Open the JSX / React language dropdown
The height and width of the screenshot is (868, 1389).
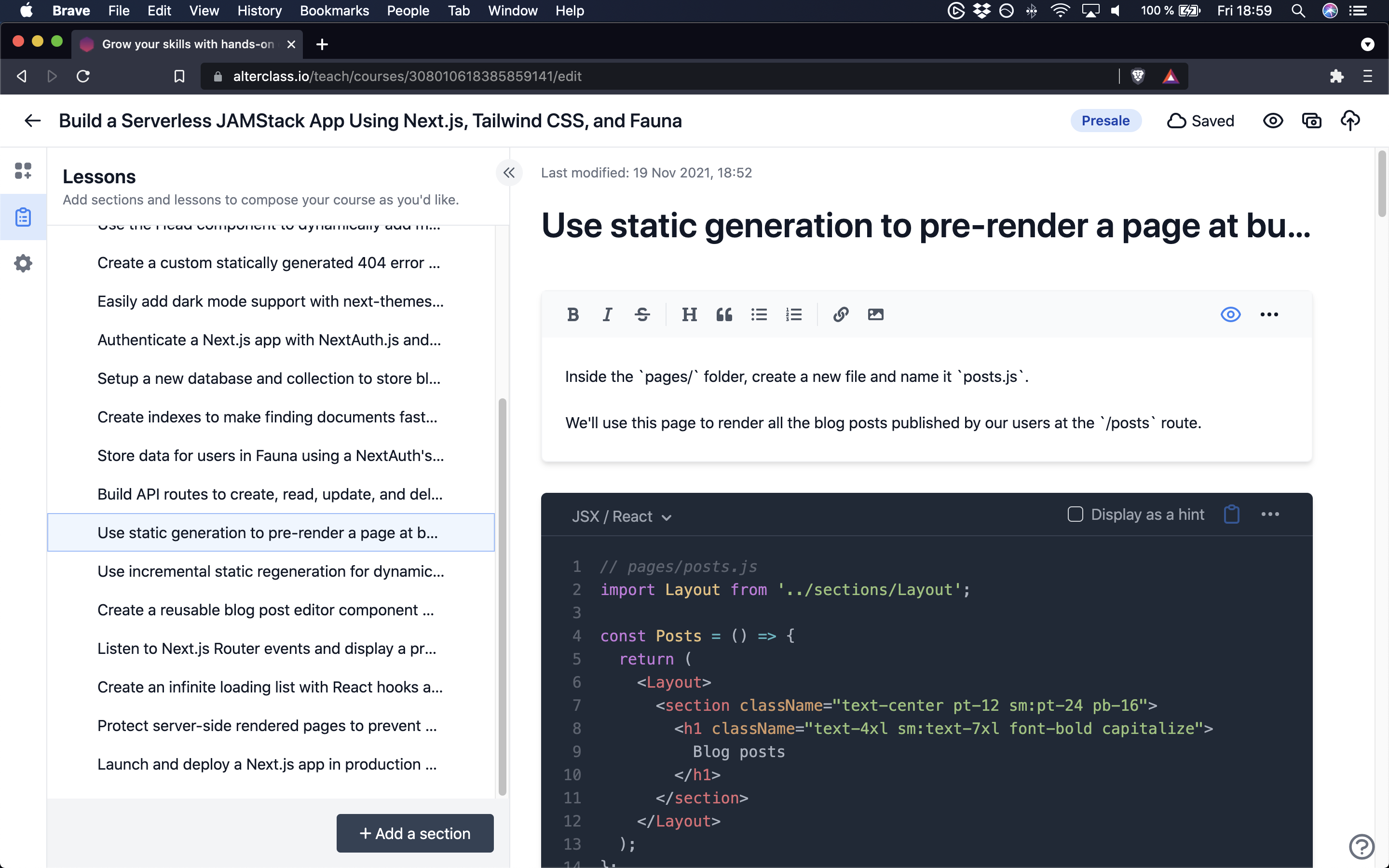(622, 516)
